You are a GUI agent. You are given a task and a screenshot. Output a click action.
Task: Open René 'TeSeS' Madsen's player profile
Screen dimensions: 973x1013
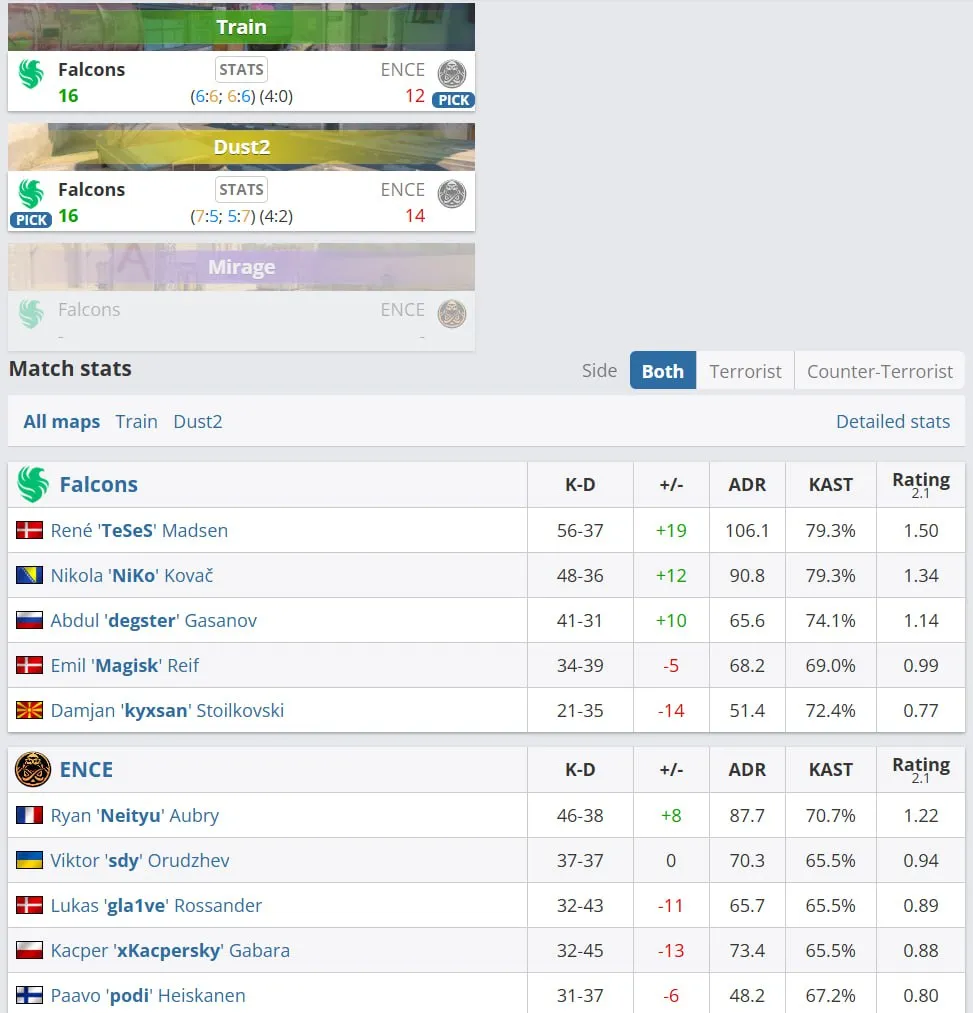click(x=140, y=530)
